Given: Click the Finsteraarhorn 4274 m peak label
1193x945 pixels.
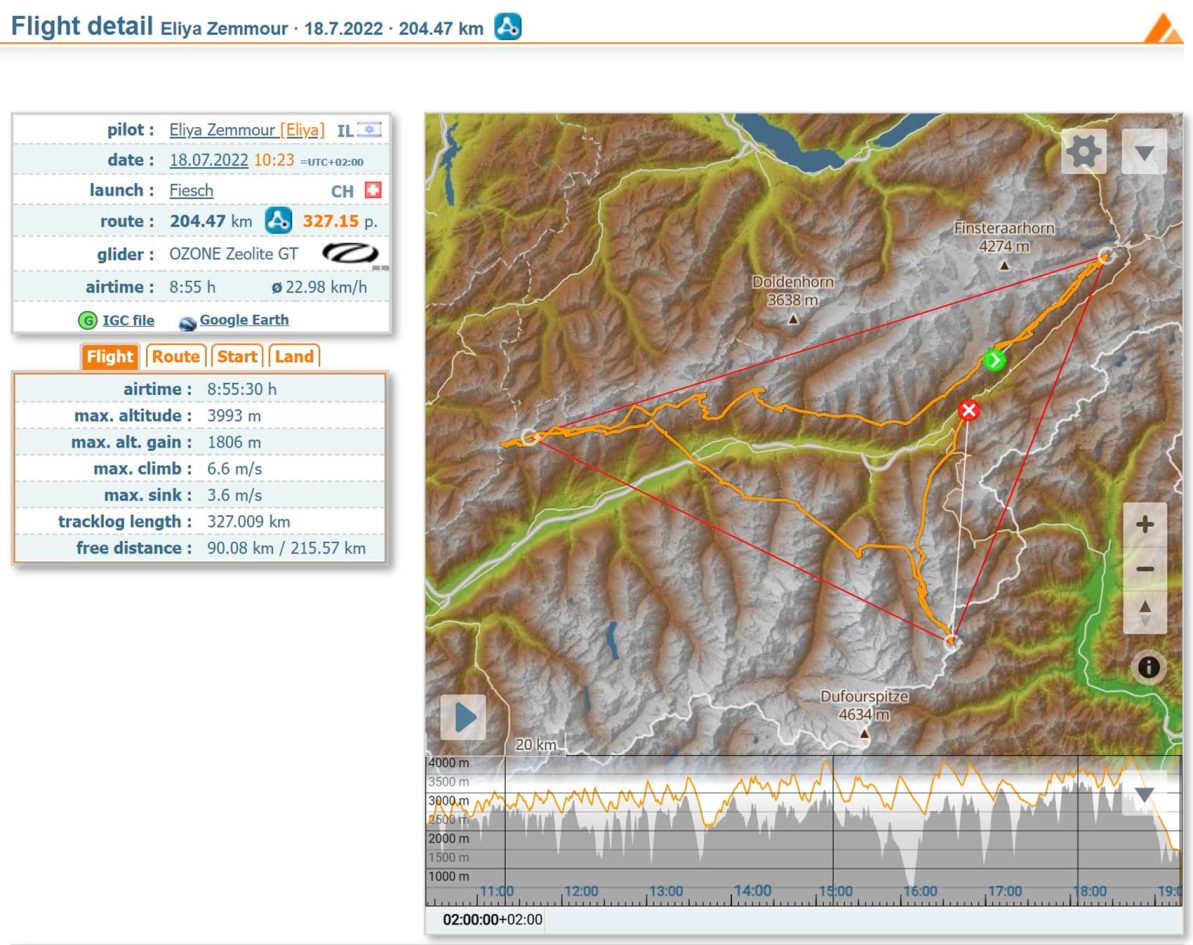Looking at the screenshot, I should click(1004, 237).
